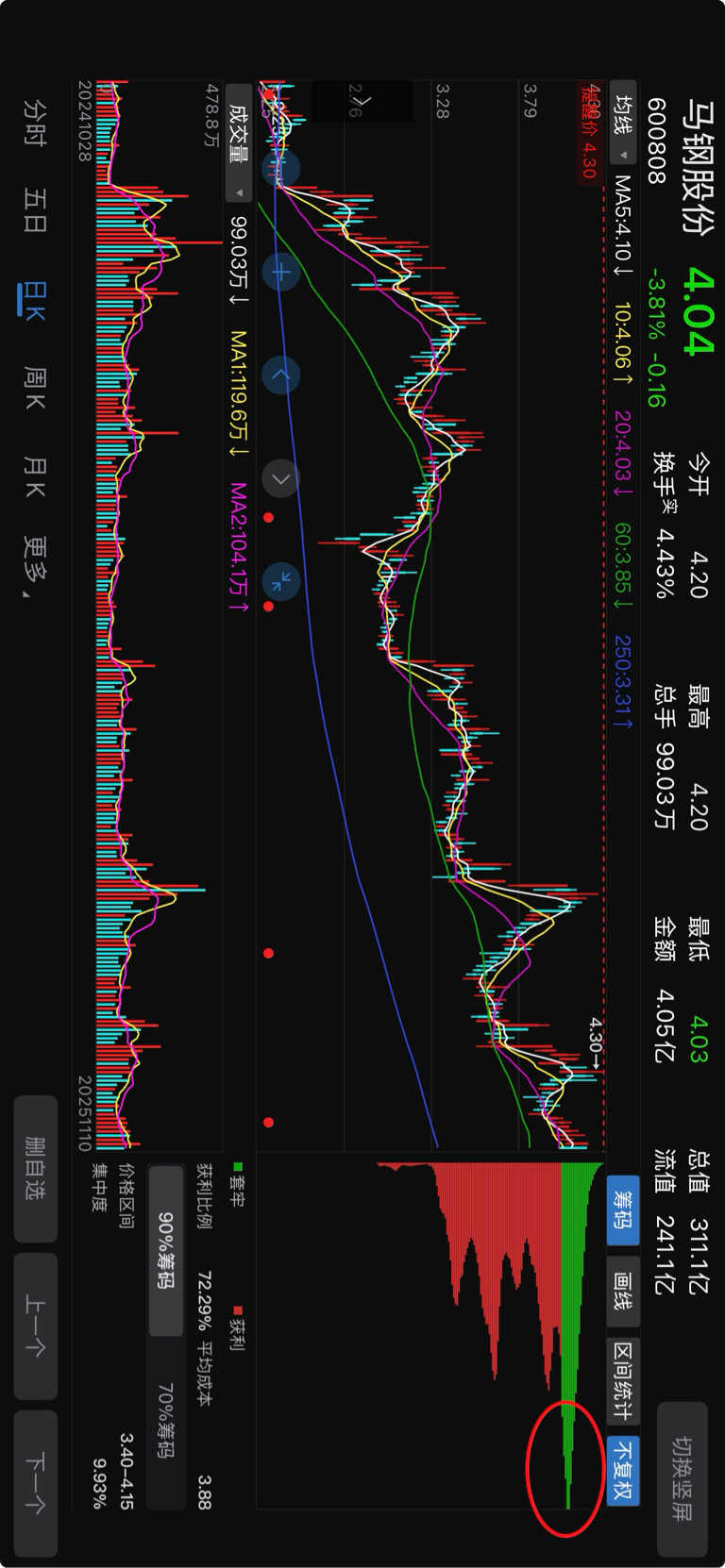This screenshot has height=1568, width=725.
Task: Go to next stock with 下一个
Action: tap(36, 1483)
